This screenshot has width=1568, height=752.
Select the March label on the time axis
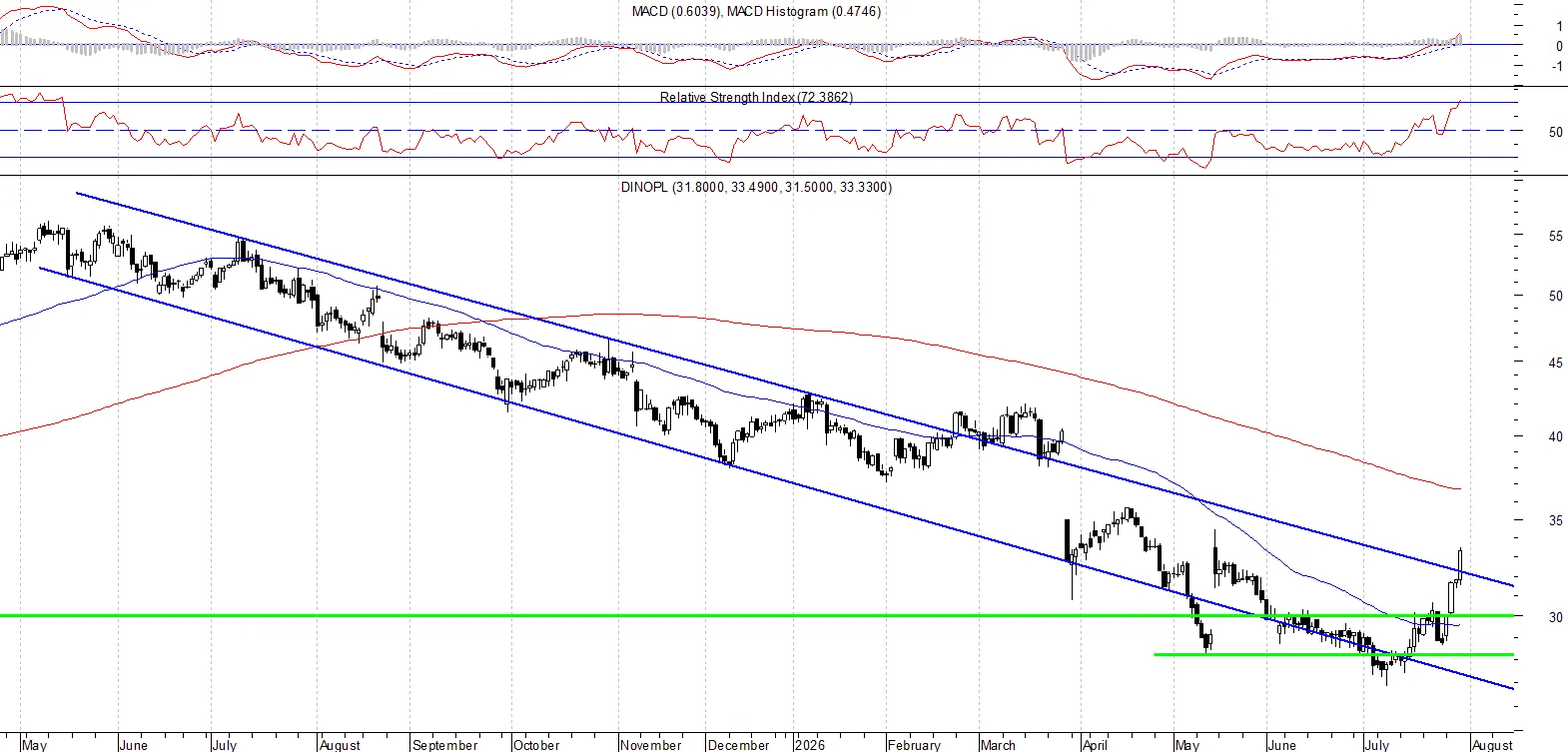pyautogui.click(x=998, y=745)
